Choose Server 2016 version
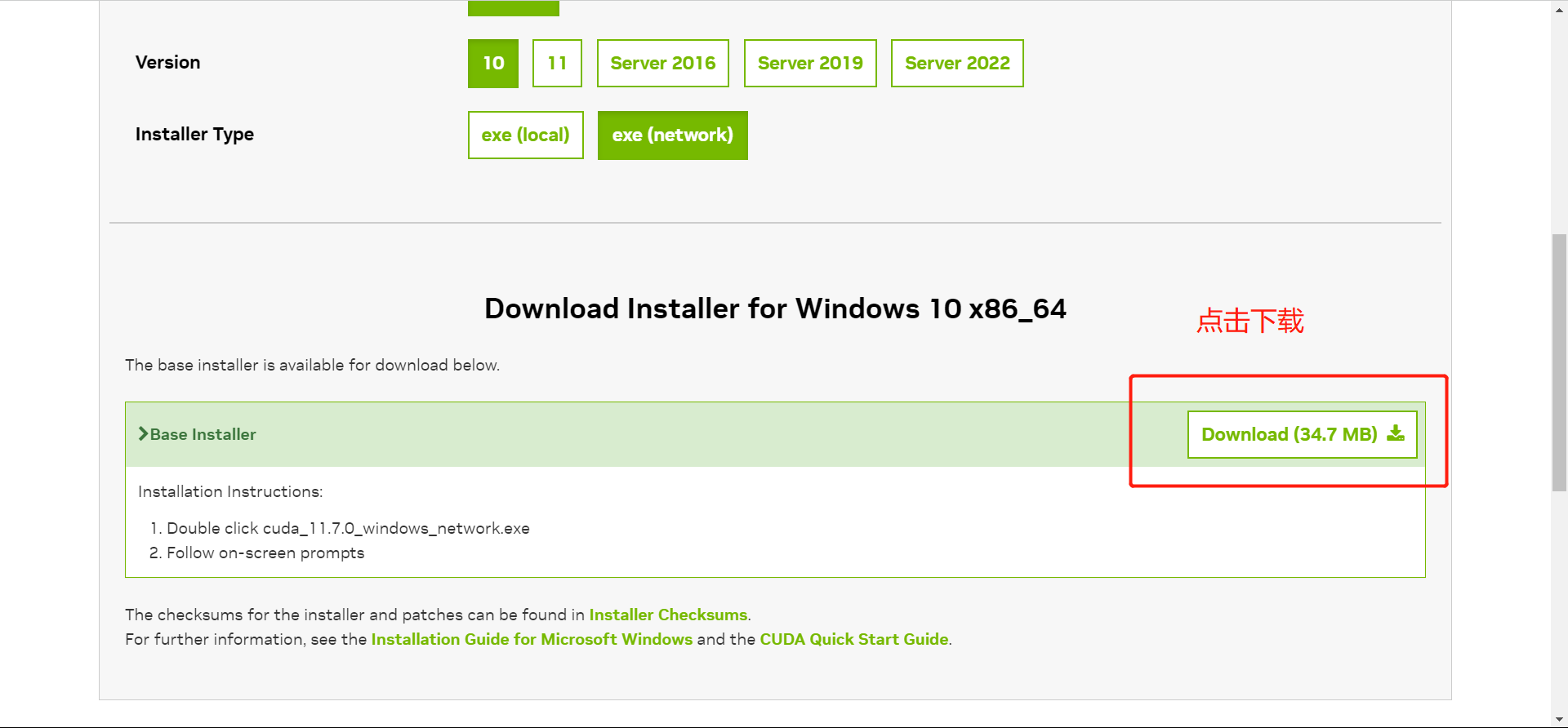This screenshot has width=1568, height=728. 663,63
